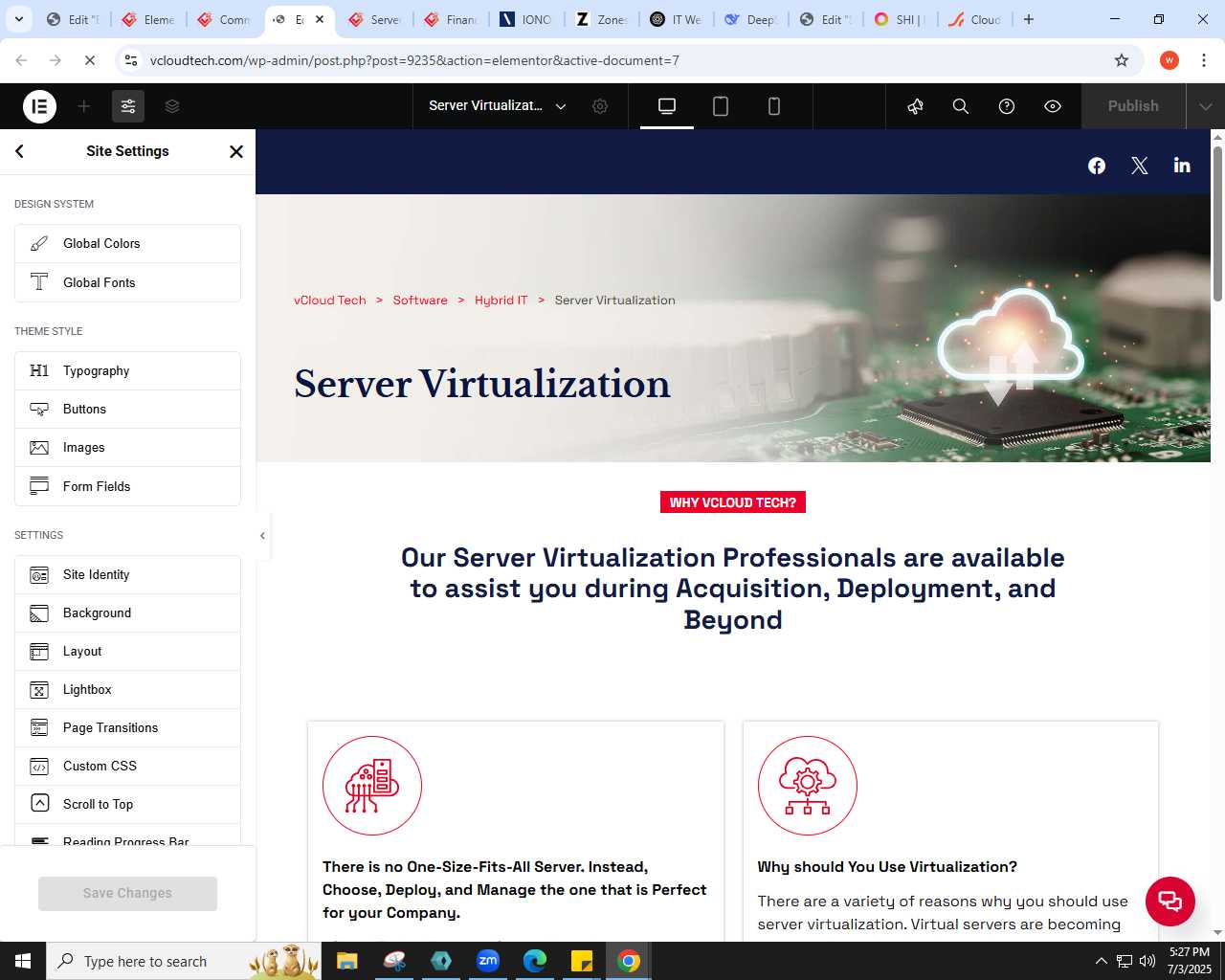Open page settings gear icon
The image size is (1225, 980).
[600, 106]
